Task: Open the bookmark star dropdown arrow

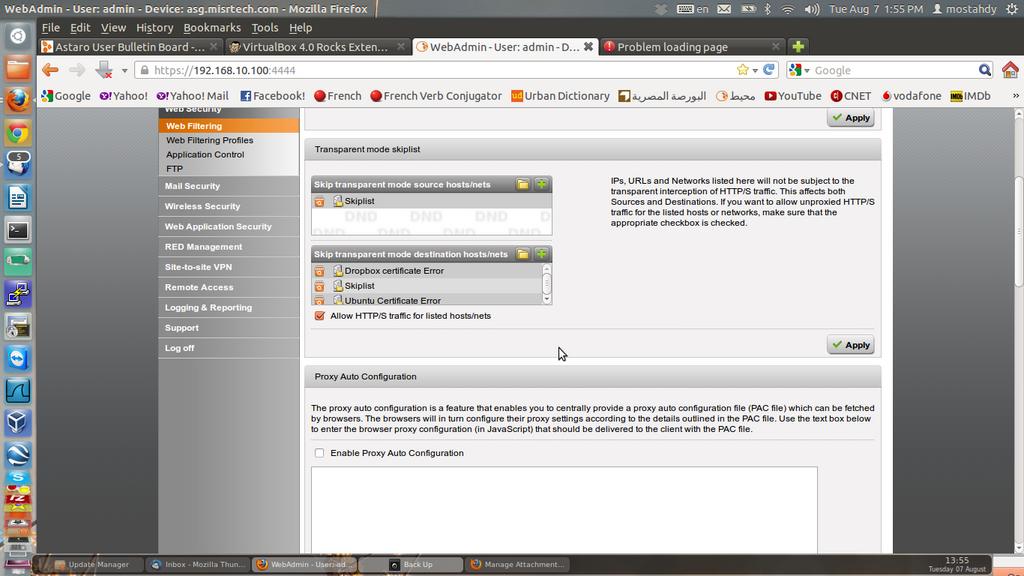Action: tap(755, 71)
